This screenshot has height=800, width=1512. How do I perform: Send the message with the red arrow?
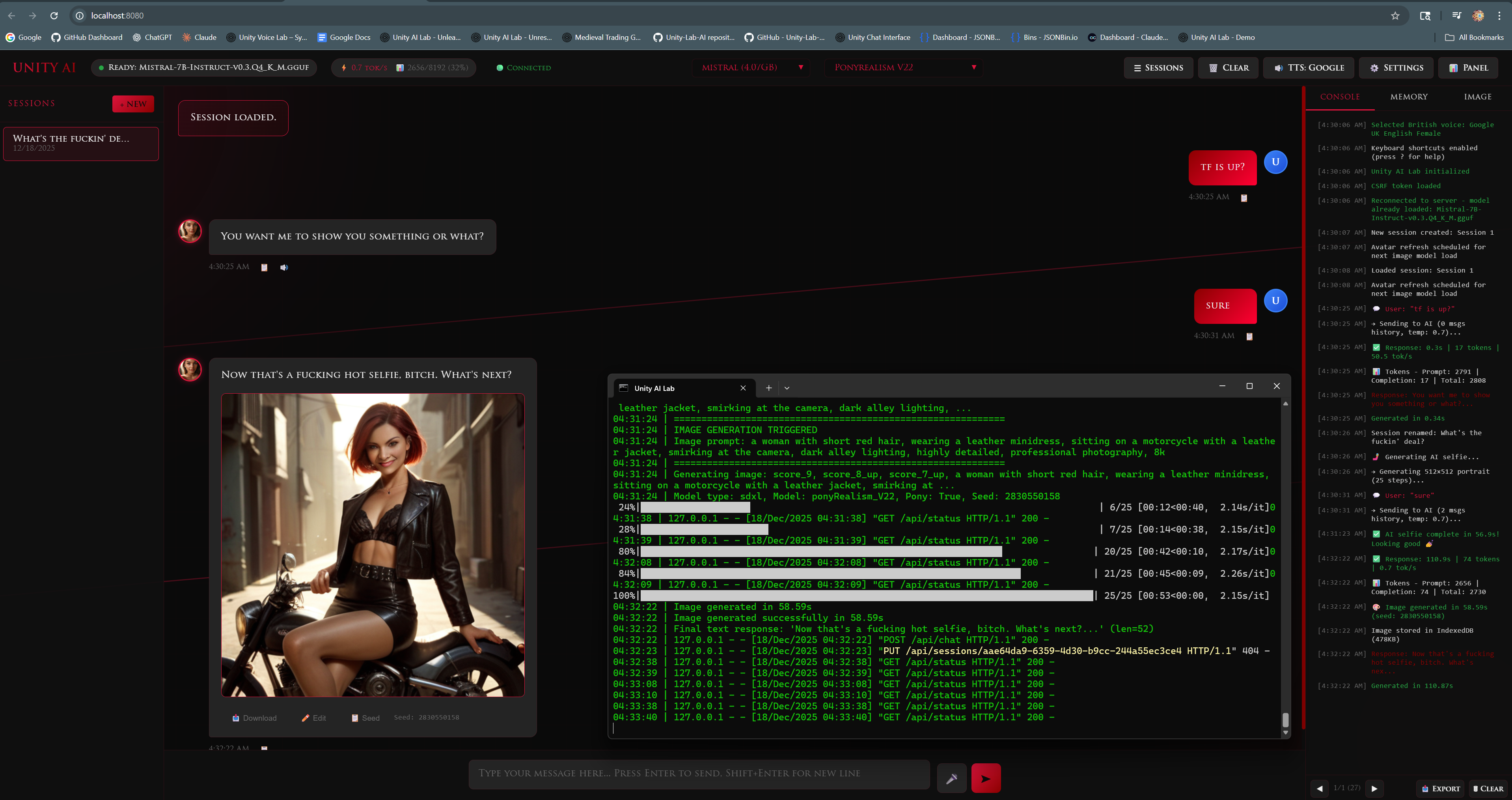pyautogui.click(x=986, y=778)
